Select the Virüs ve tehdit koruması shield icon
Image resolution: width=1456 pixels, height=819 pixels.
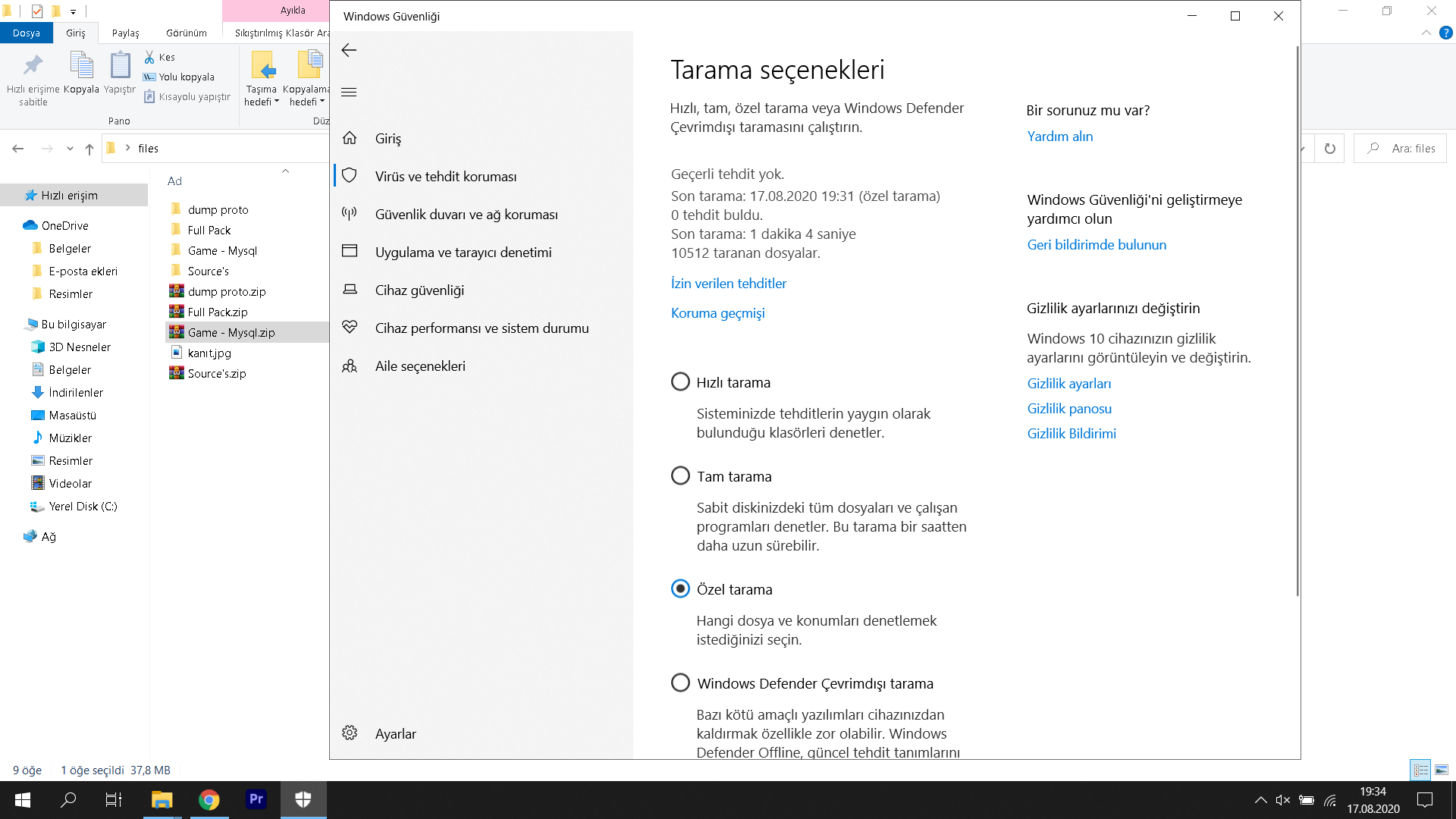coord(350,176)
